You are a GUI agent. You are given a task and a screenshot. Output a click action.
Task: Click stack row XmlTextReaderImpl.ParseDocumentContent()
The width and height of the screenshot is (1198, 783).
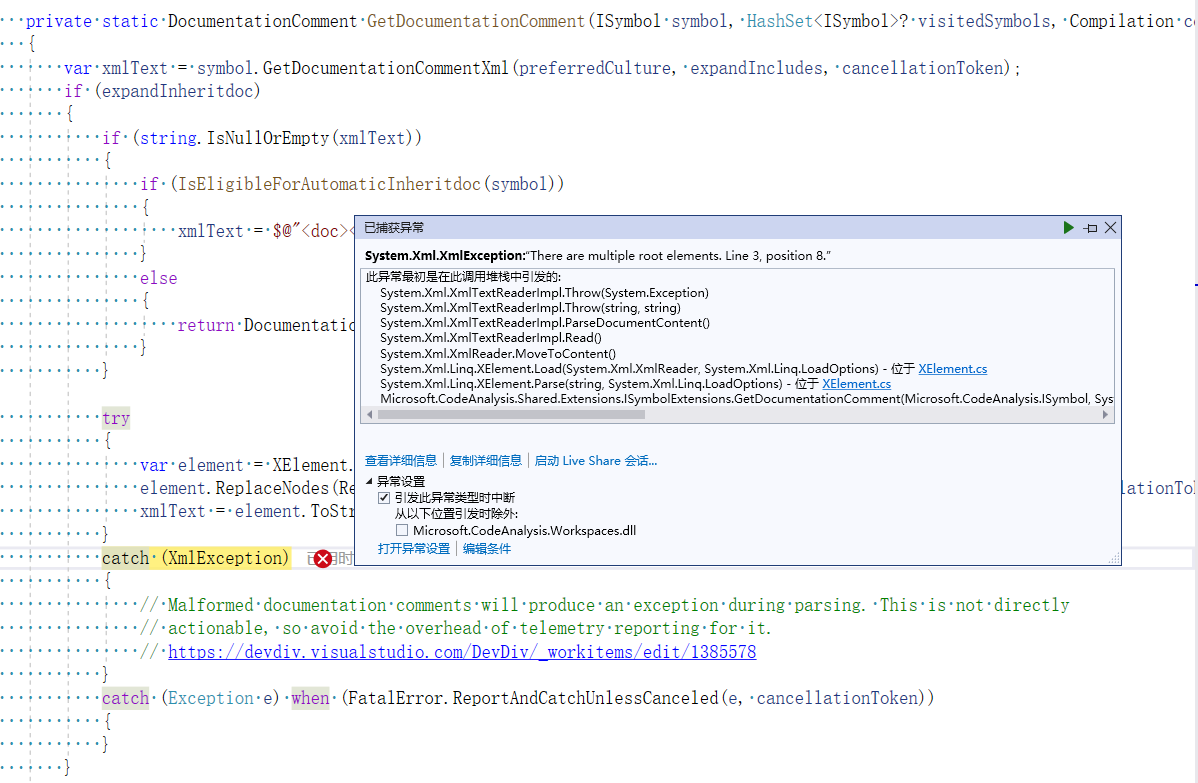545,323
